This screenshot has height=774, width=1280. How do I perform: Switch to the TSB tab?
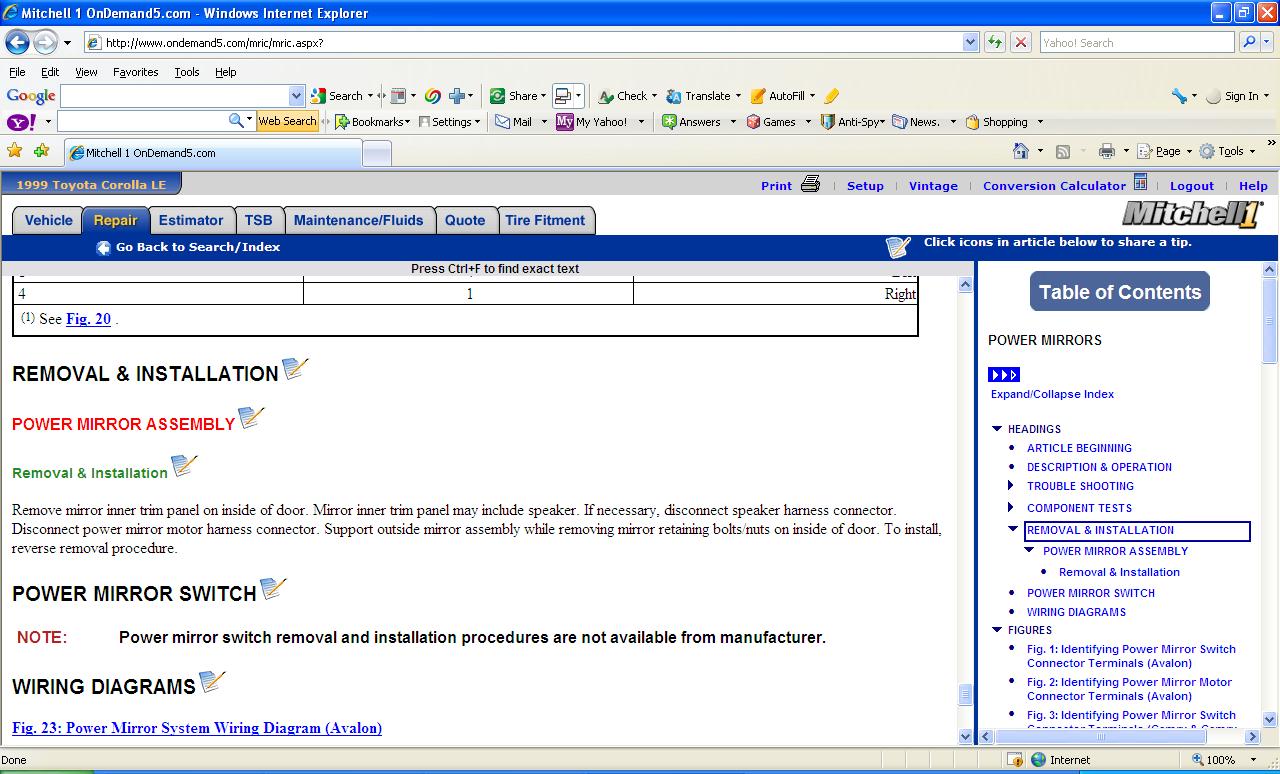click(258, 220)
